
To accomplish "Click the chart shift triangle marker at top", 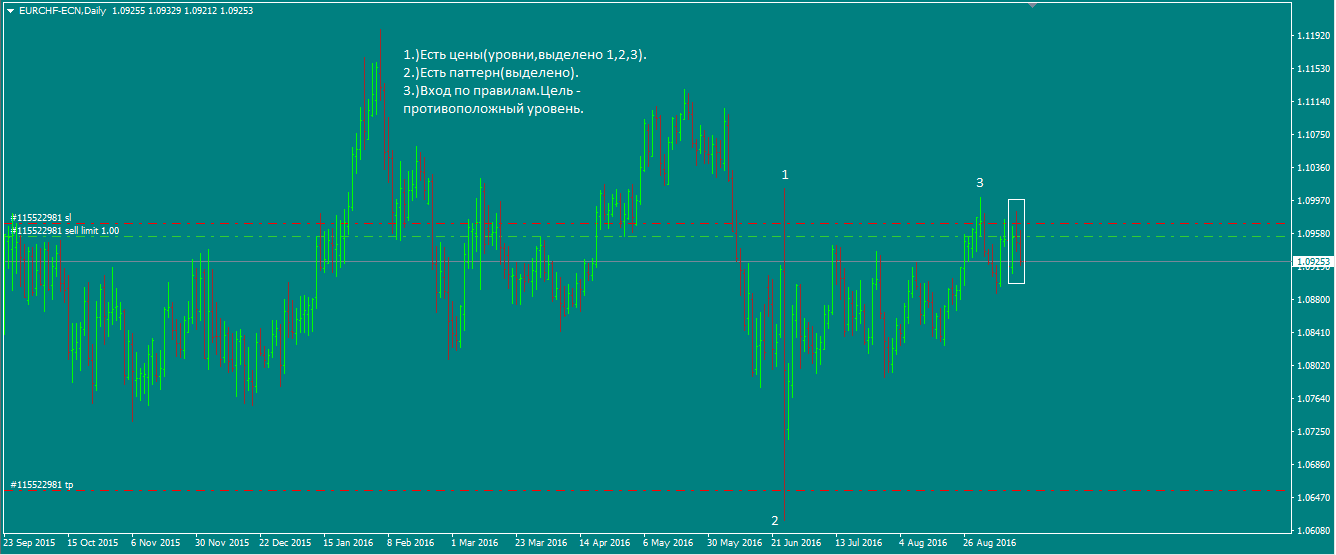I will 1033,6.
